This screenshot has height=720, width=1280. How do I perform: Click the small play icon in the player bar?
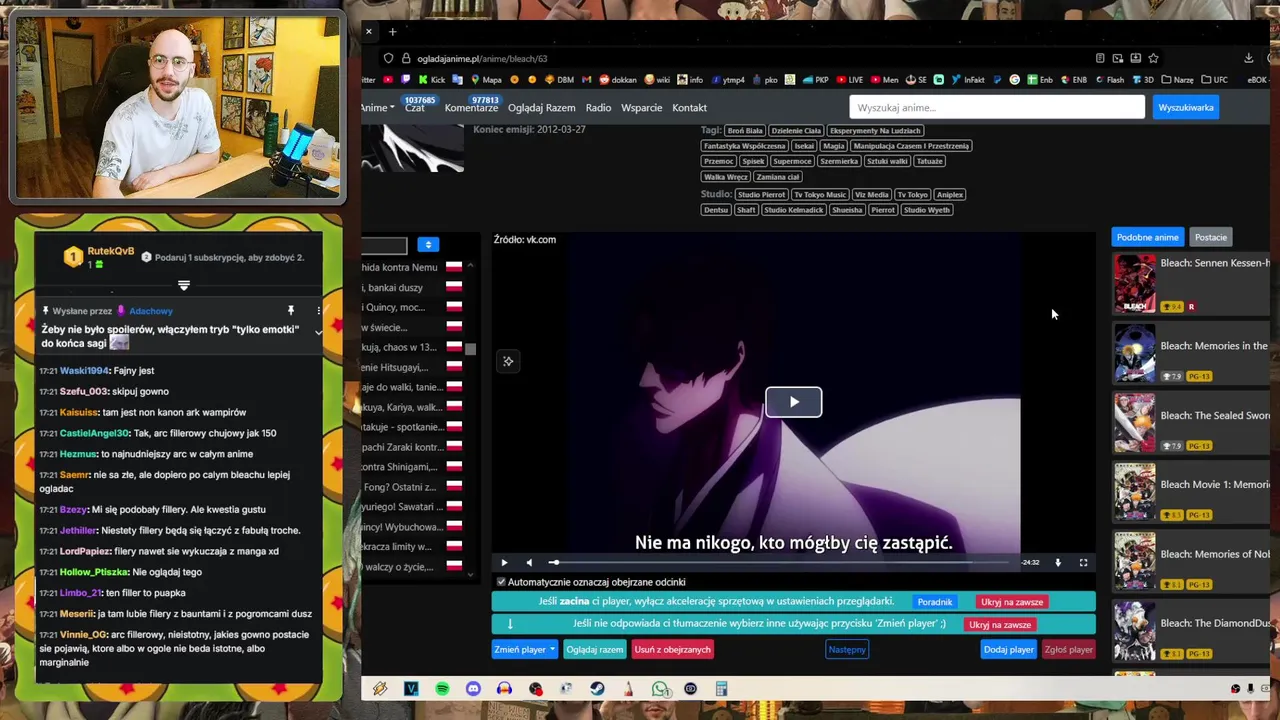click(x=504, y=562)
